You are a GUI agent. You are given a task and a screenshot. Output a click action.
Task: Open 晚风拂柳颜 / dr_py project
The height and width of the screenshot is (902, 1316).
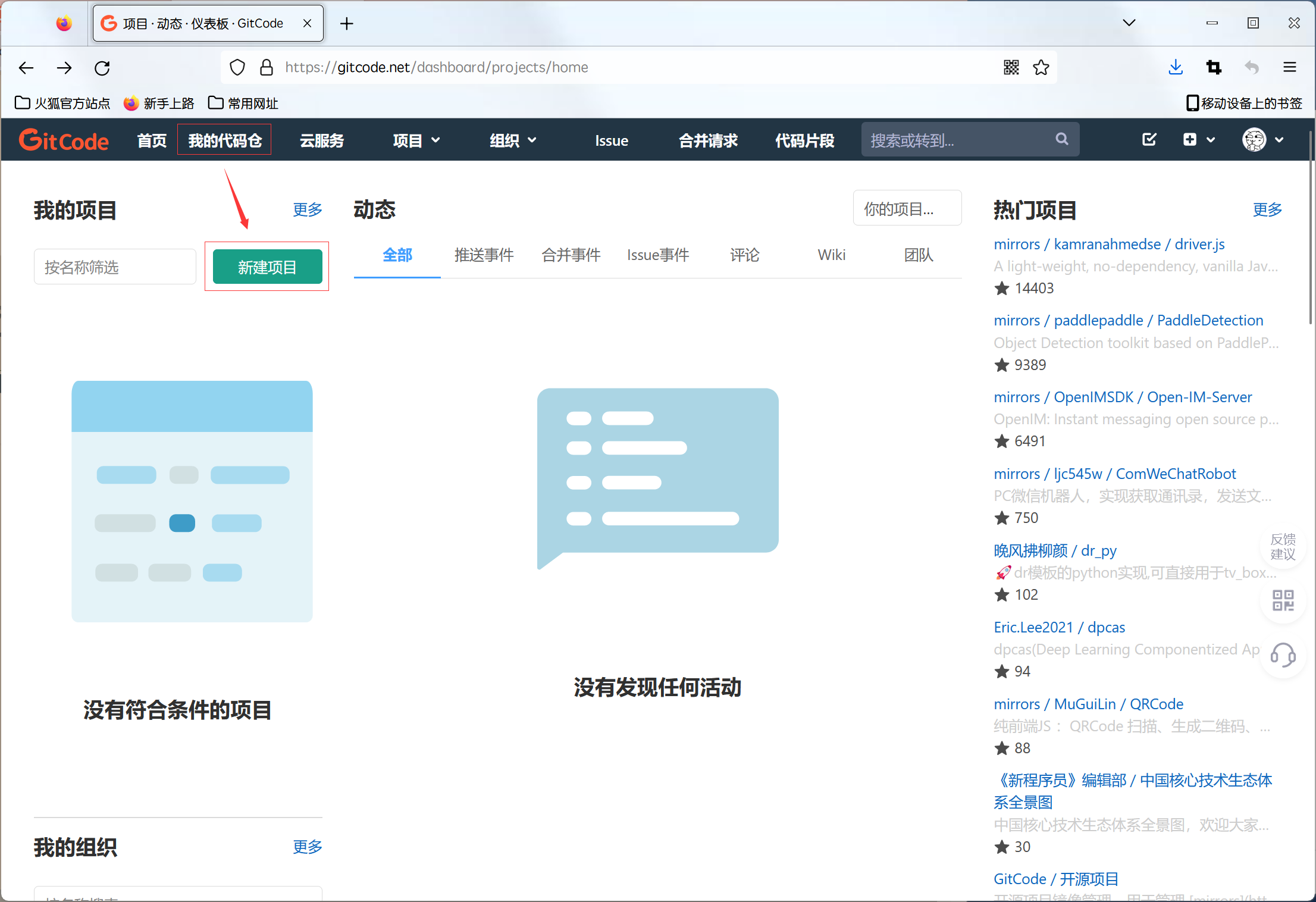1055,550
